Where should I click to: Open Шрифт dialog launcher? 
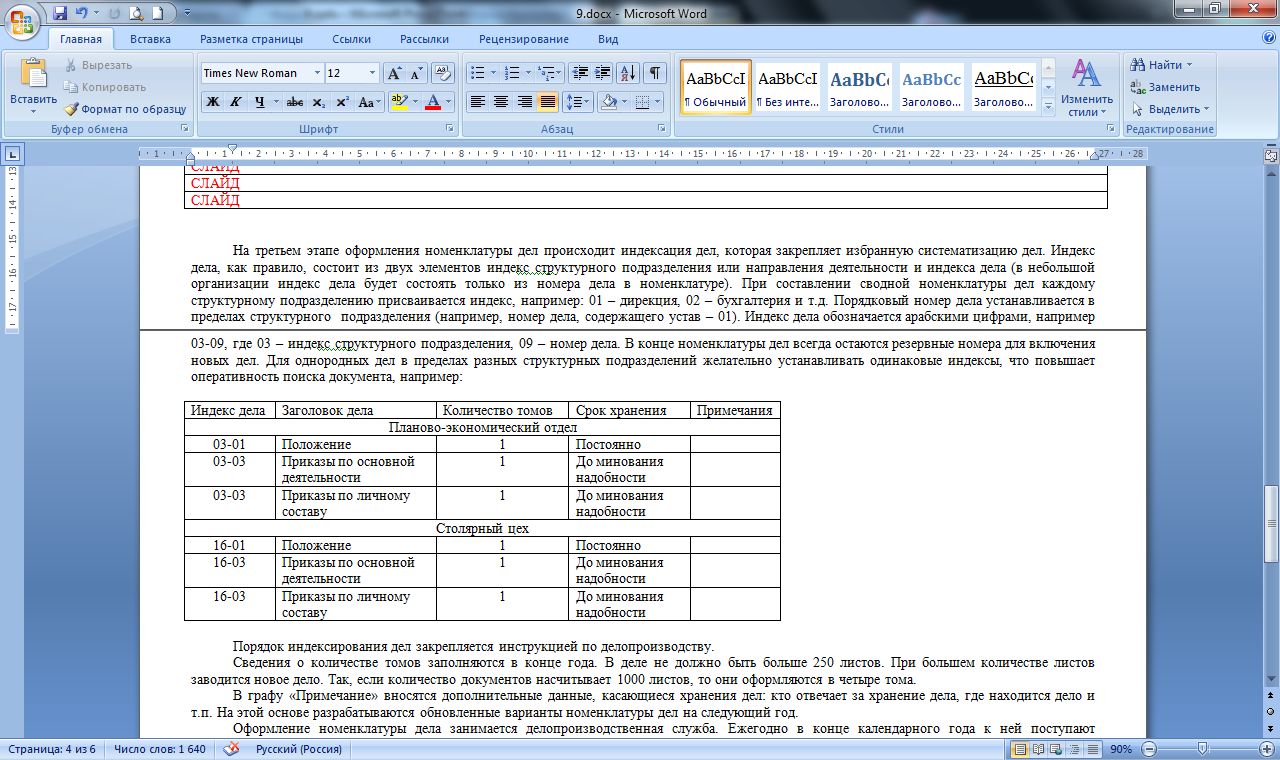[x=449, y=129]
